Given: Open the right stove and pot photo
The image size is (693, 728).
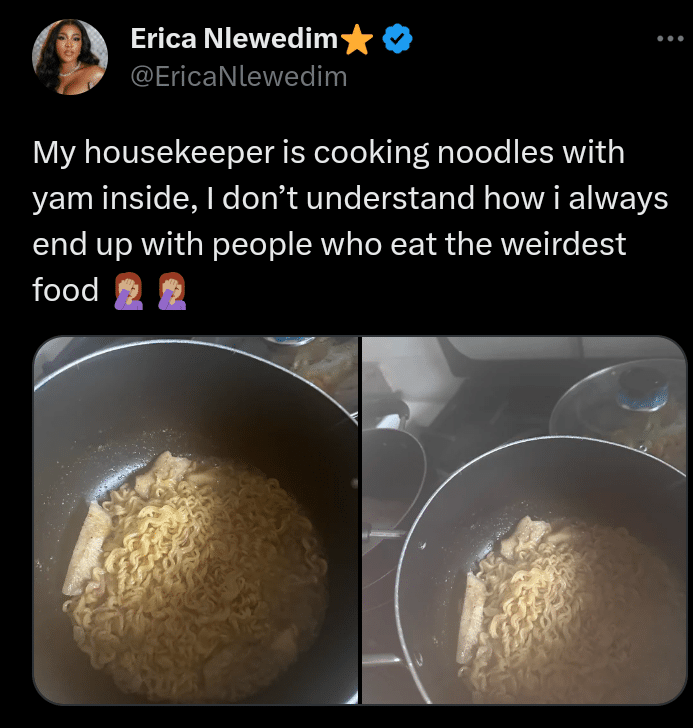Looking at the screenshot, I should pos(524,520).
